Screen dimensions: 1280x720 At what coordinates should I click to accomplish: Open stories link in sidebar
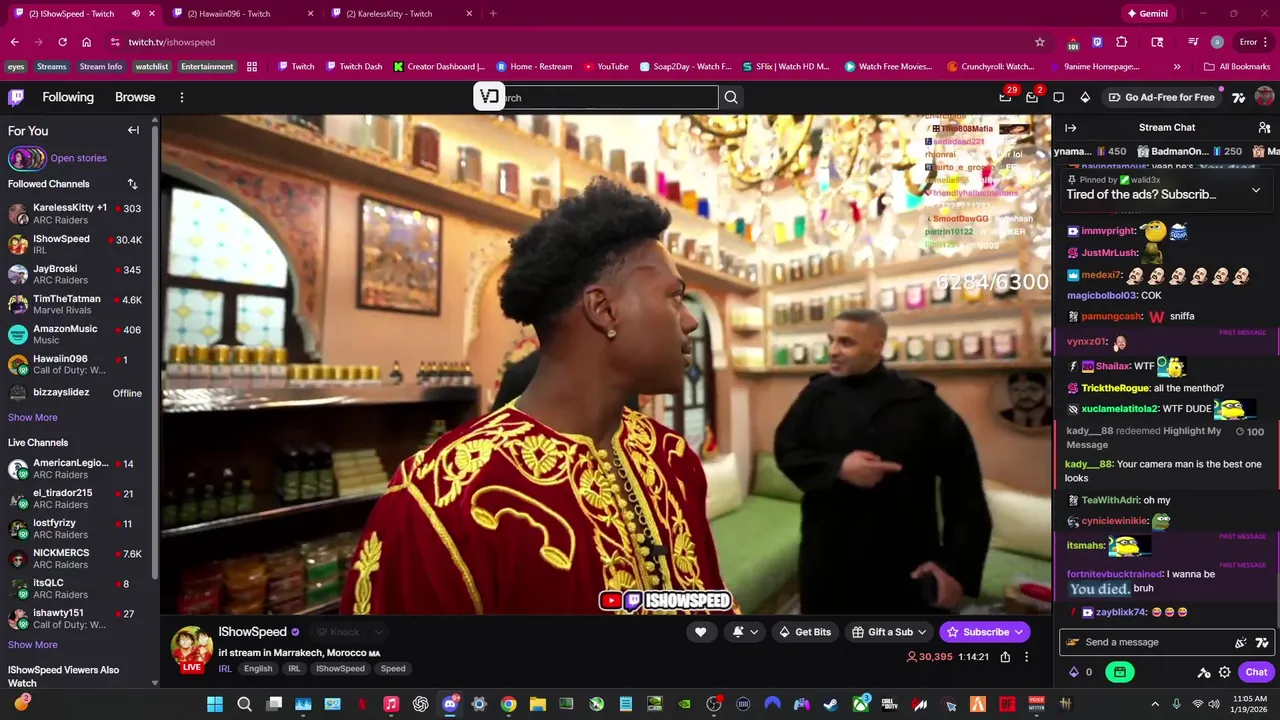point(78,158)
